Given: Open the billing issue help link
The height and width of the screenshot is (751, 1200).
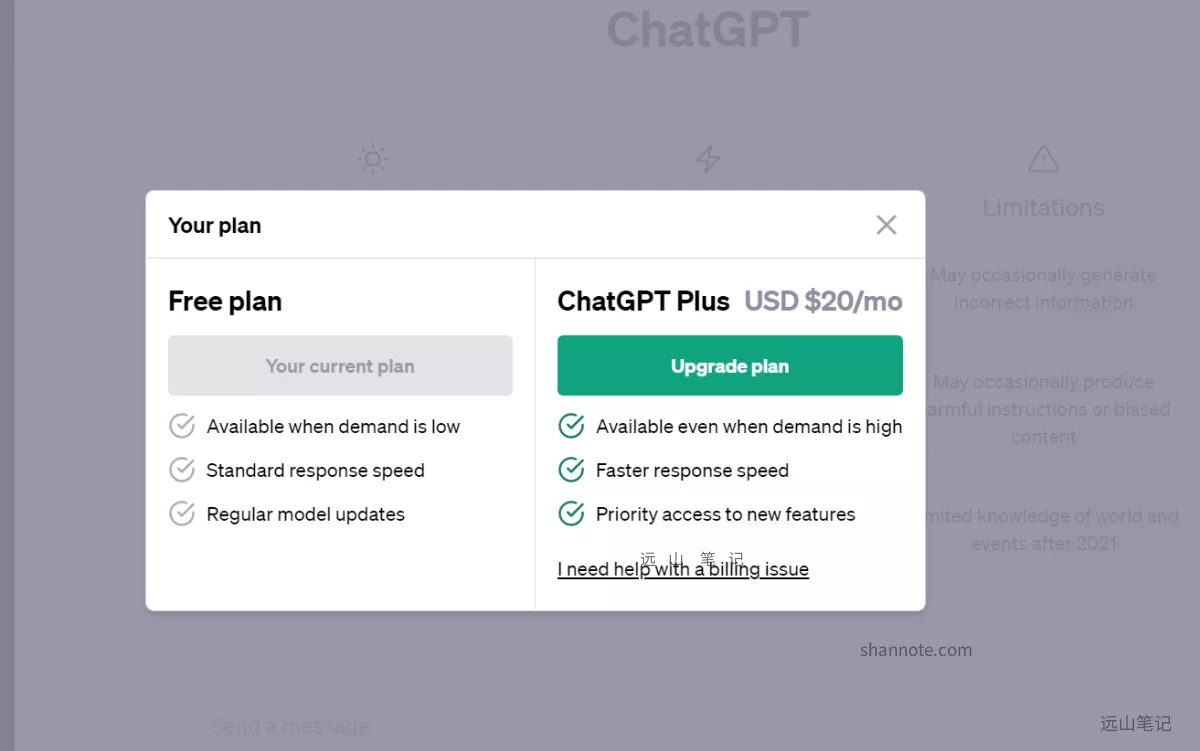Looking at the screenshot, I should [x=683, y=569].
